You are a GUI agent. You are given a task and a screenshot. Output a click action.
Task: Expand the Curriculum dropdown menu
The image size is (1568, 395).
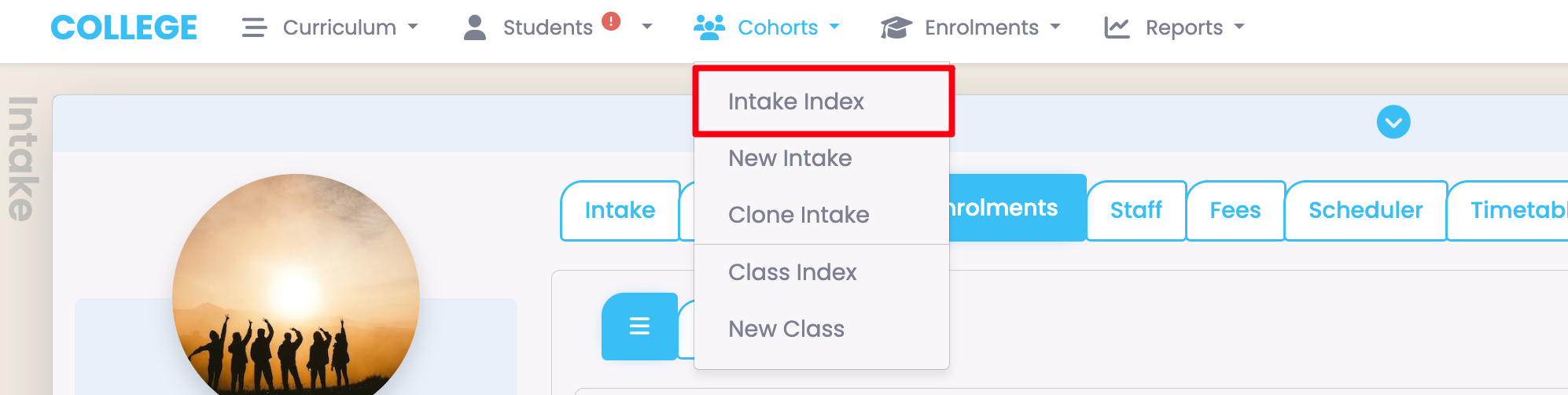tap(340, 28)
